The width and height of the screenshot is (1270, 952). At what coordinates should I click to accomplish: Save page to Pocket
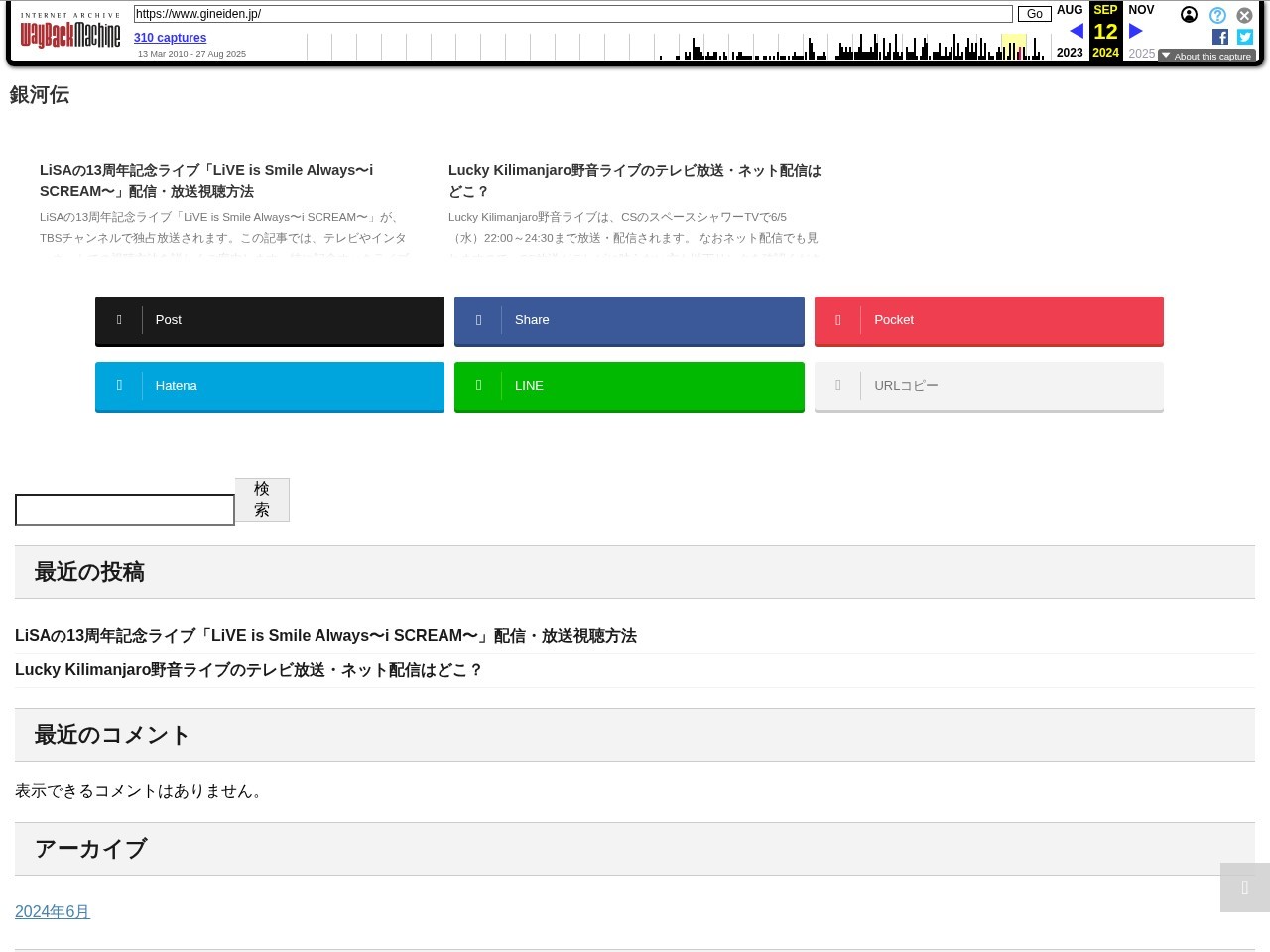[x=988, y=320]
